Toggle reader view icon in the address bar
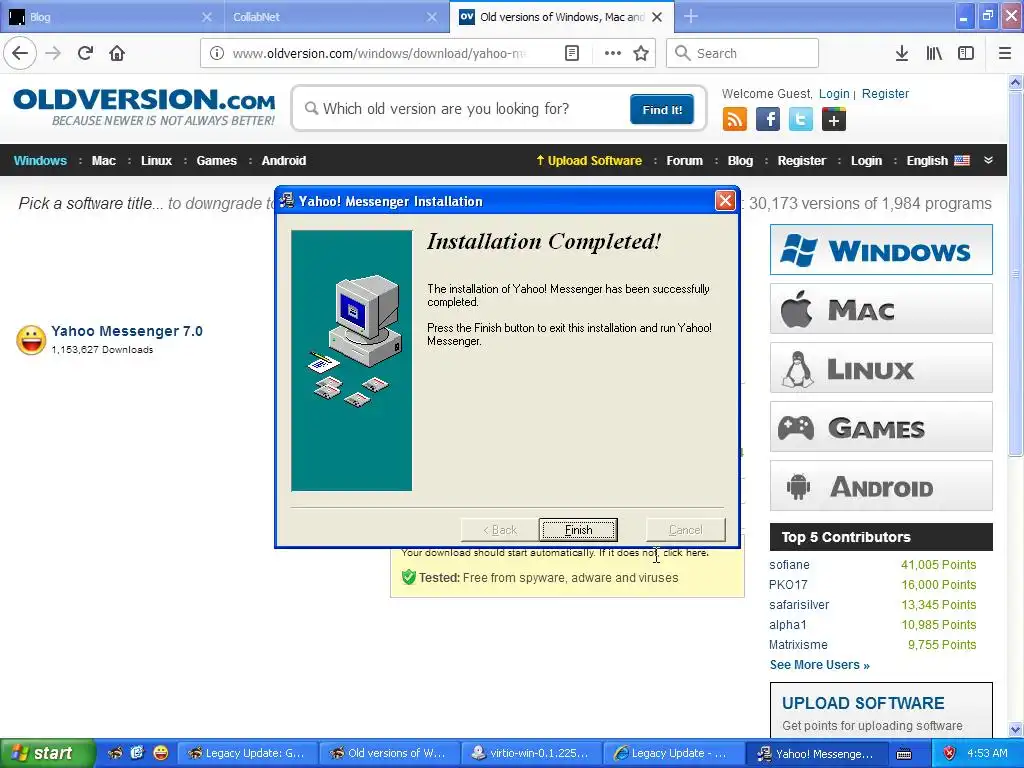Screen dimensions: 1024x768 (x=572, y=53)
